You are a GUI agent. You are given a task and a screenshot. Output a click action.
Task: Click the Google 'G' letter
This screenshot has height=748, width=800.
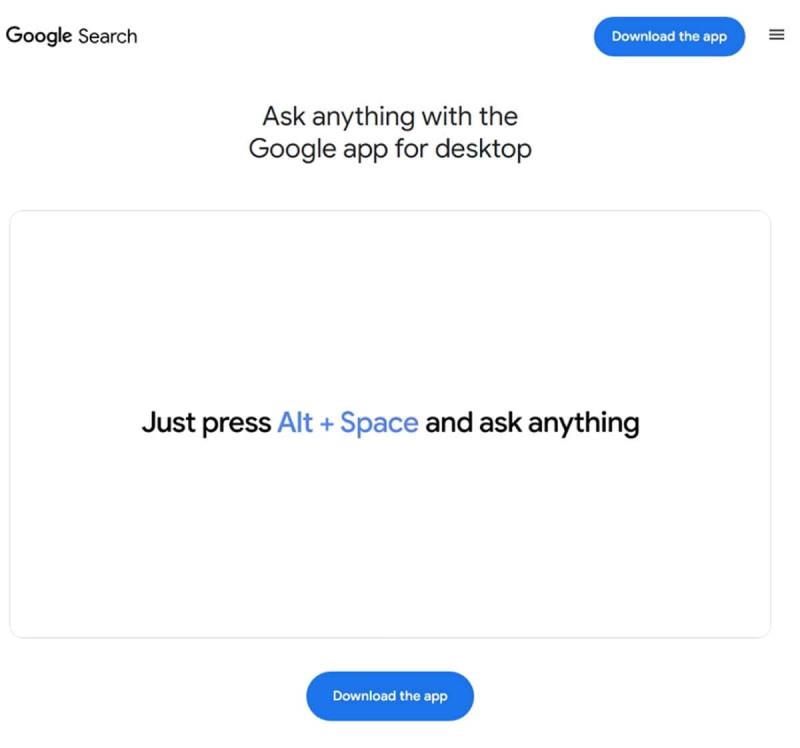coord(14,35)
